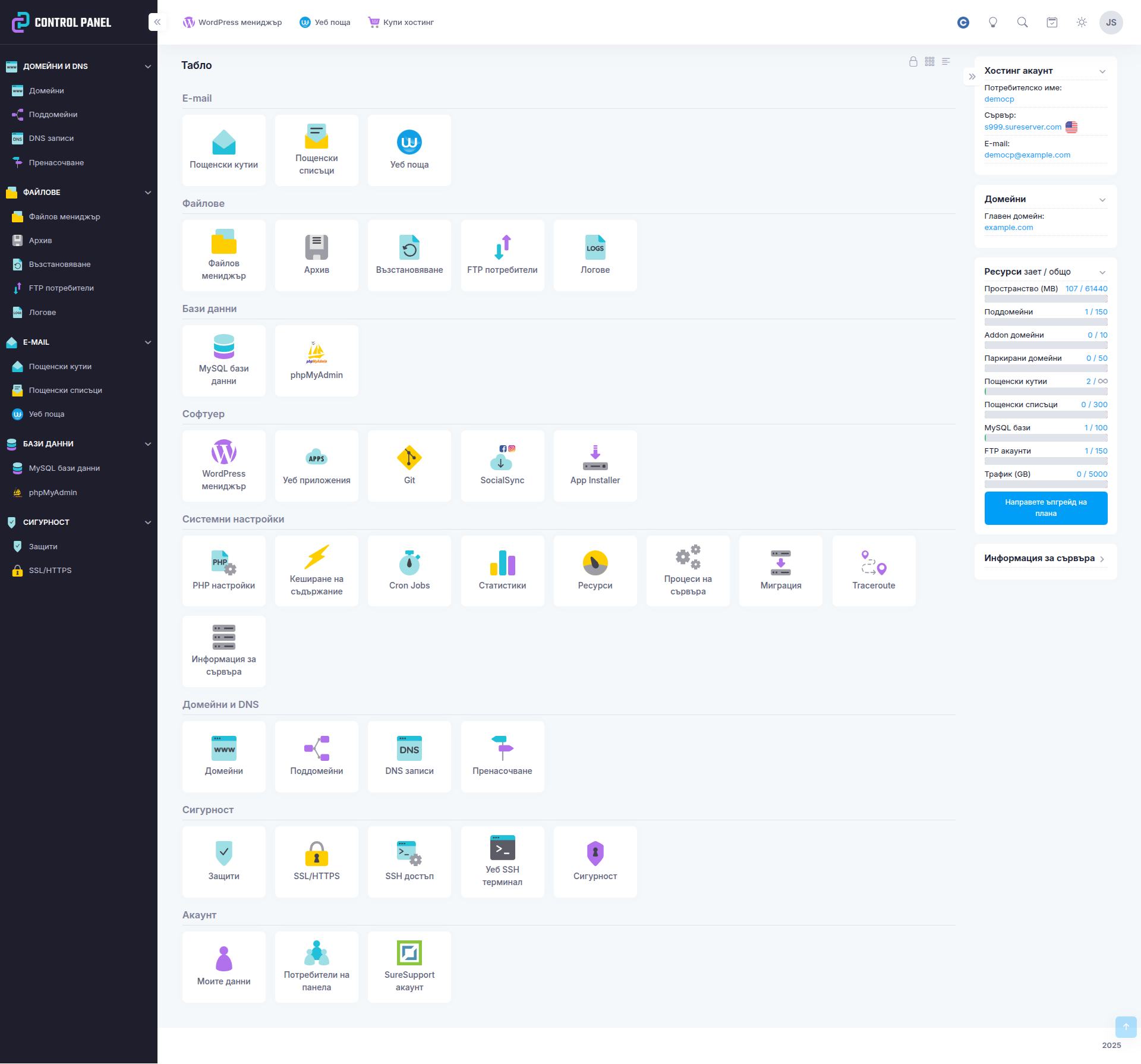Image resolution: width=1141 pixels, height=1064 pixels.
Task: Open the Файлов мениджър dashboard tile
Action: 223,256
